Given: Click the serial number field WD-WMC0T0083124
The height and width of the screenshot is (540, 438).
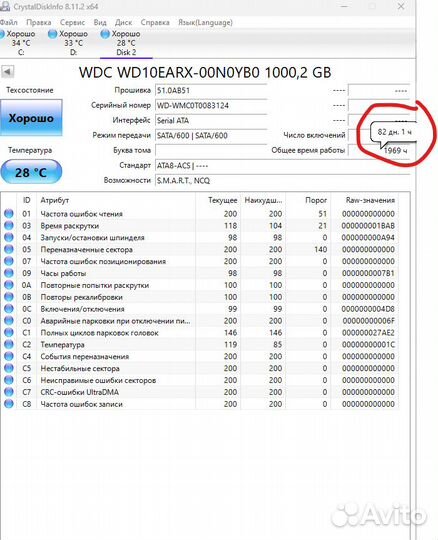Looking at the screenshot, I should tap(211, 105).
